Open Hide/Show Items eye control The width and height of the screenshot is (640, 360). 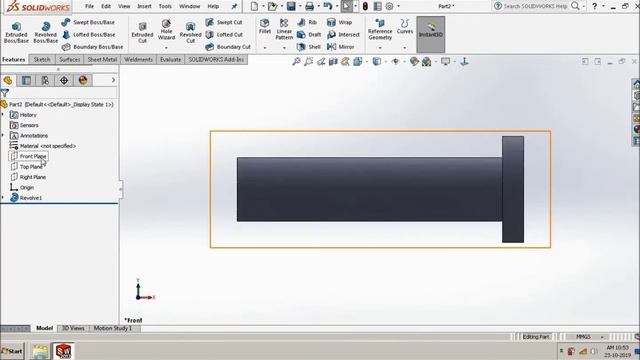click(x=395, y=62)
